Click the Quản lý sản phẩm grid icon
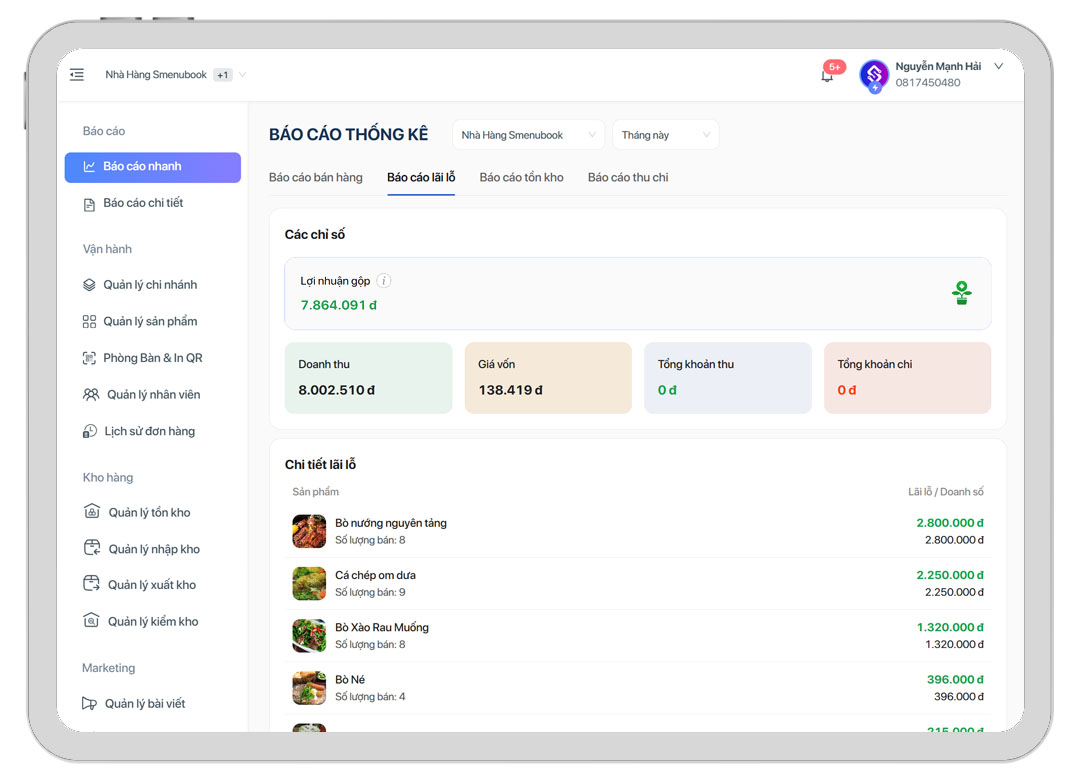1080x780 pixels. [x=90, y=322]
